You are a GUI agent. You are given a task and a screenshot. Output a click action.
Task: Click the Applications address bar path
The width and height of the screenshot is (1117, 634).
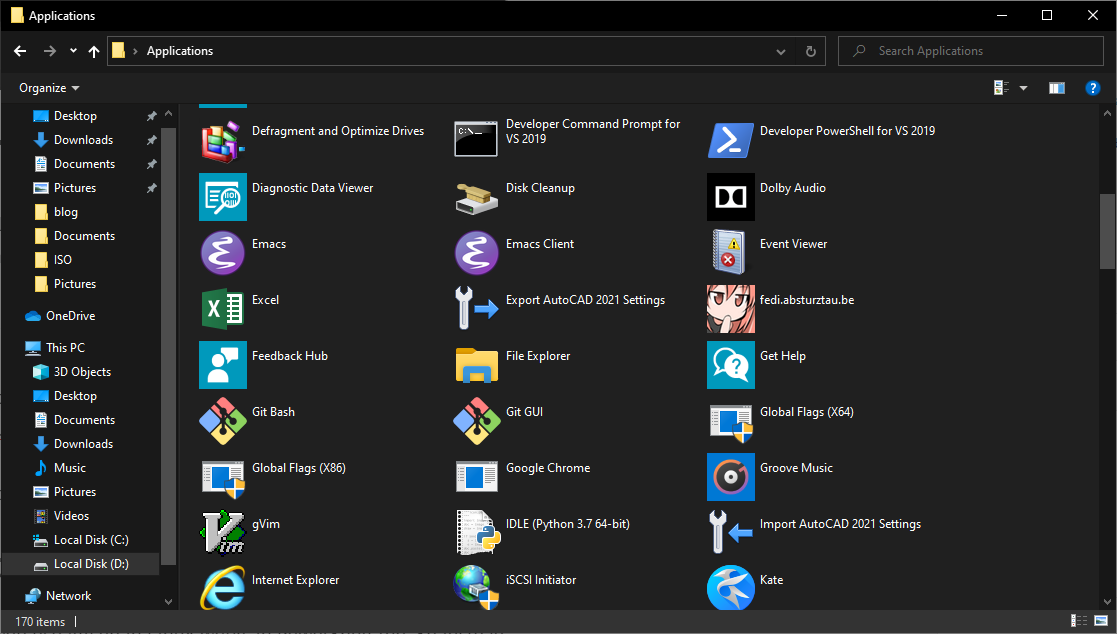click(x=180, y=51)
